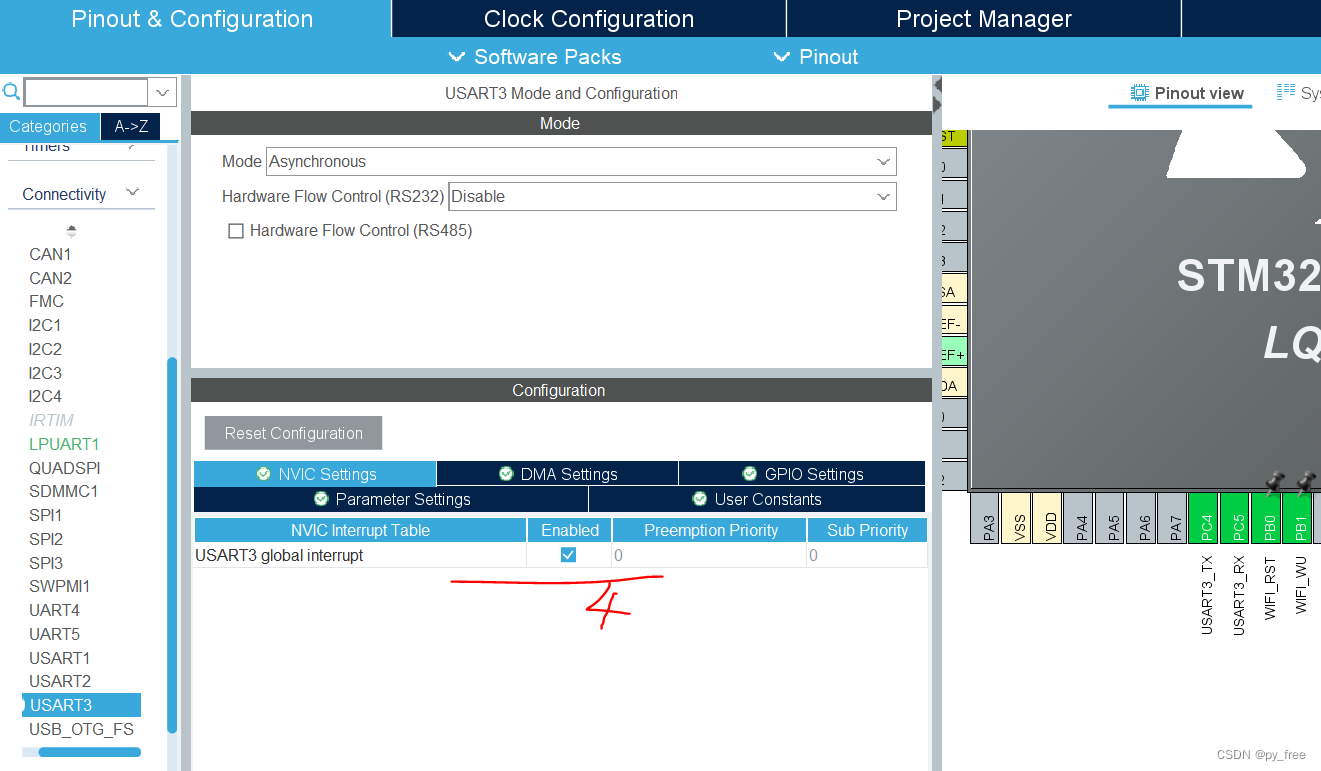Click the pushpin icon above PB1
This screenshot has width=1321, height=771.
click(1304, 483)
